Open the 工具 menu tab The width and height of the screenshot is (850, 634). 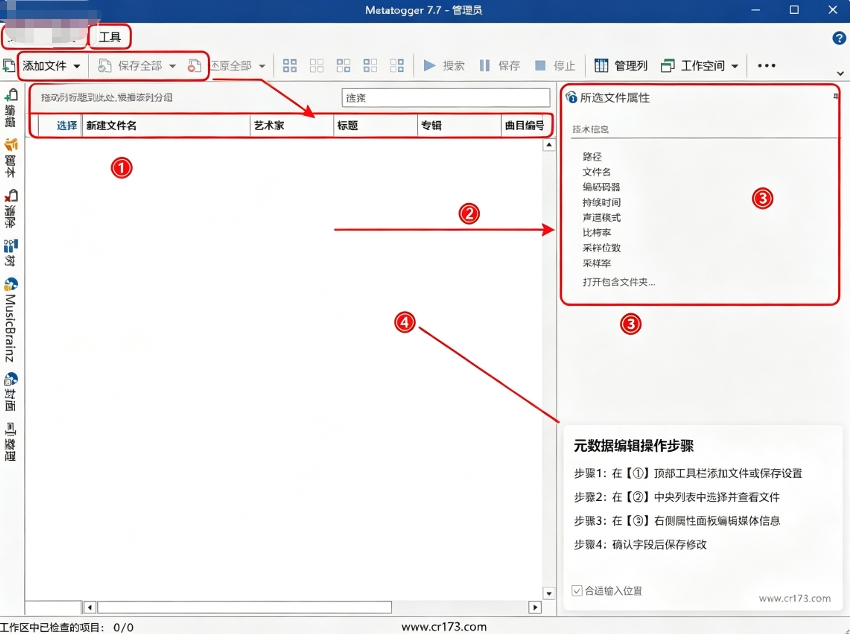coord(110,37)
